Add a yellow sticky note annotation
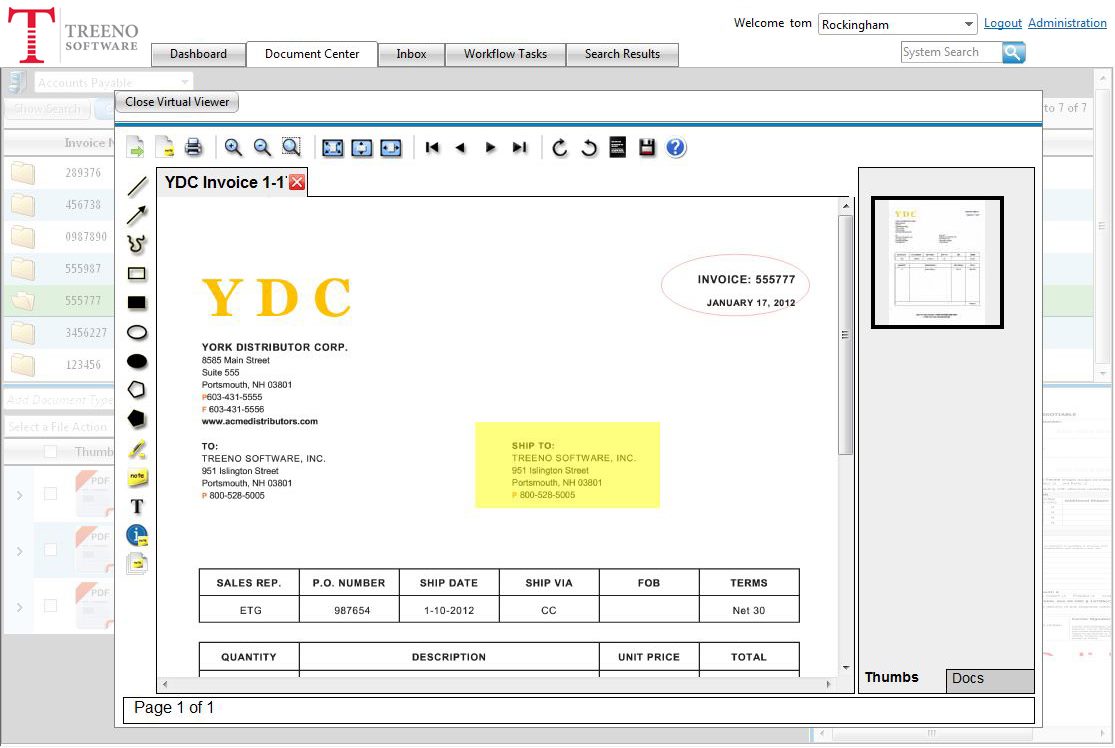Screen dimensions: 1115x748 (137, 477)
